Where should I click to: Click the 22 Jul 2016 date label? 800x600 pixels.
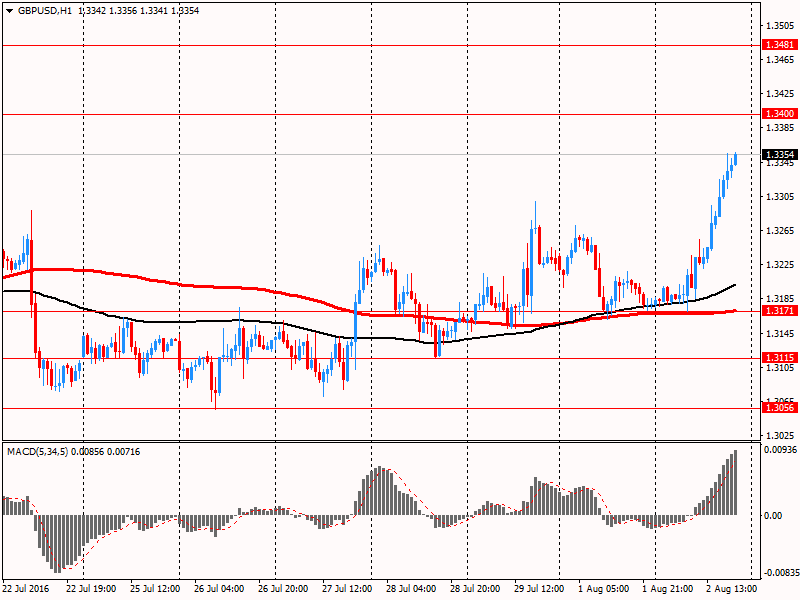[x=27, y=590]
